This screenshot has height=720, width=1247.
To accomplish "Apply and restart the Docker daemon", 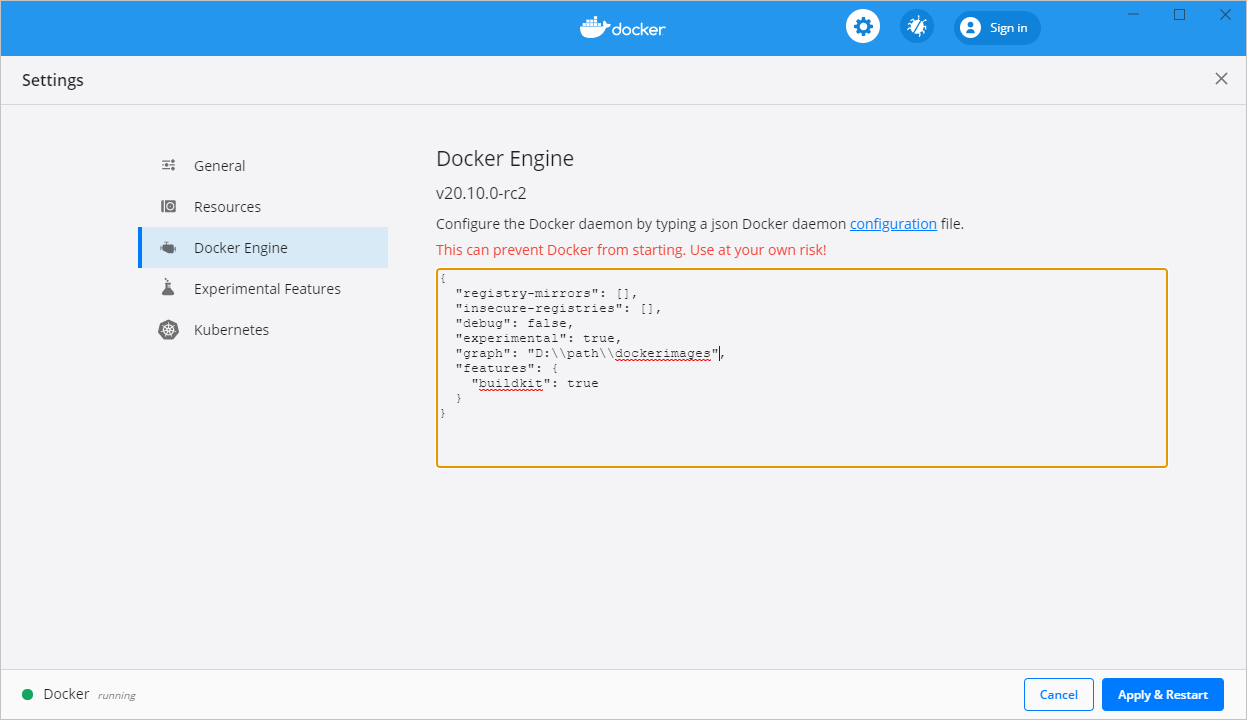I will (x=1162, y=694).
